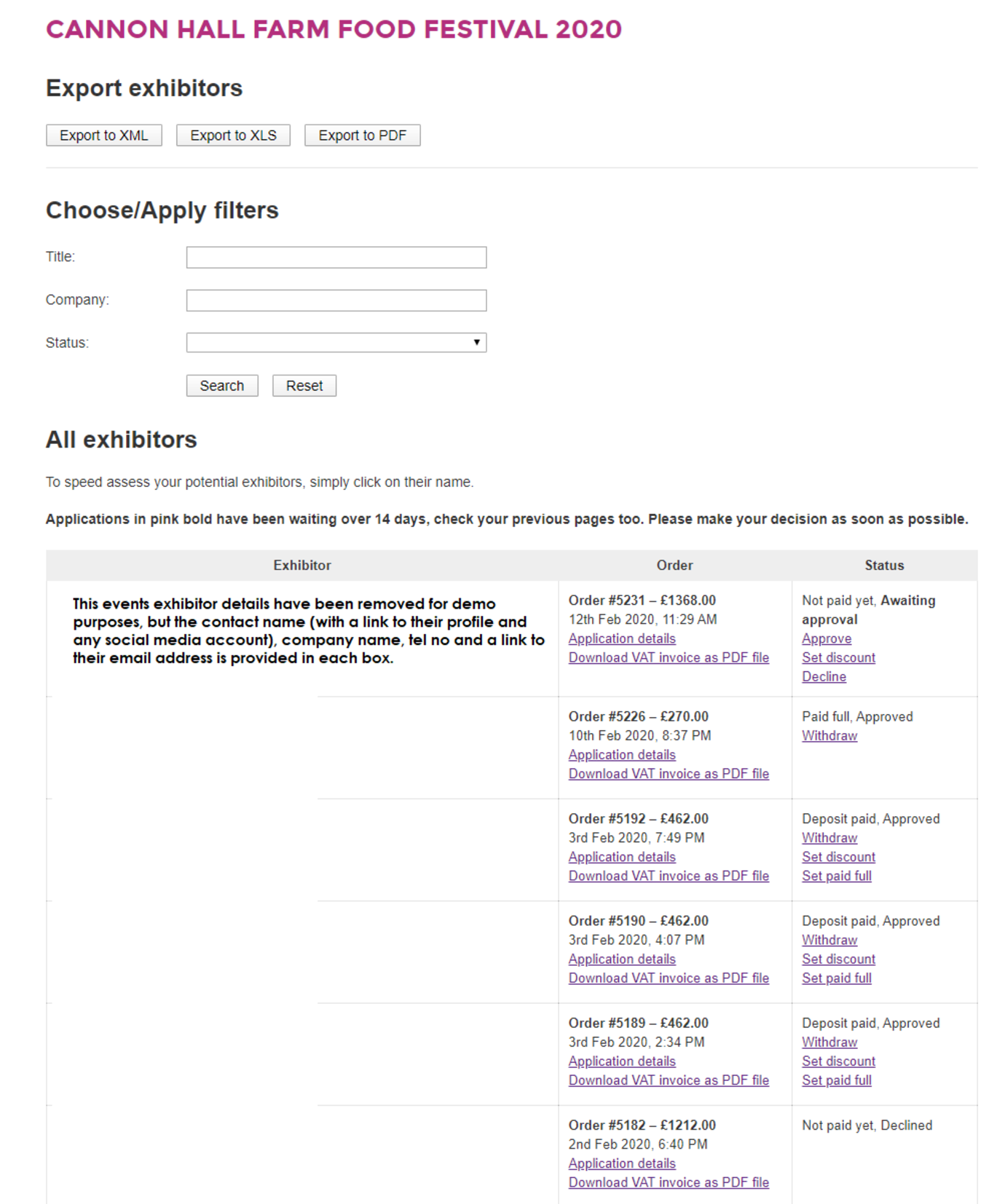Screen dimensions: 1005x1204
Task: Set paid full for Order #5189
Action: tap(837, 1080)
